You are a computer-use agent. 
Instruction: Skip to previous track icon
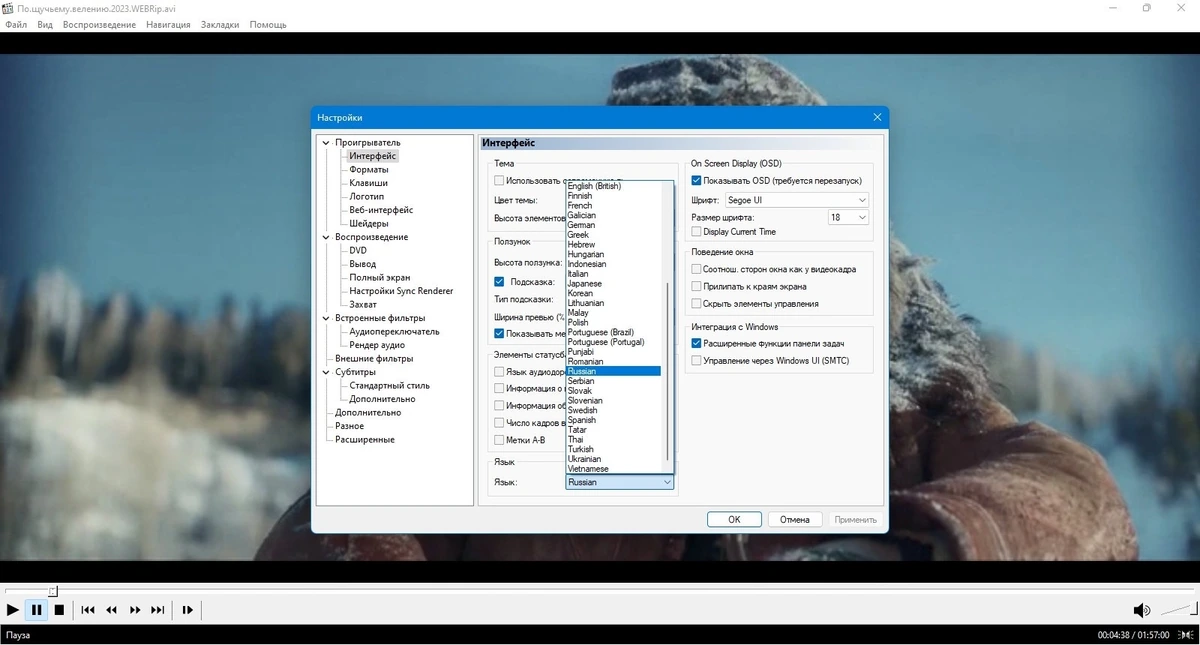[x=88, y=610]
